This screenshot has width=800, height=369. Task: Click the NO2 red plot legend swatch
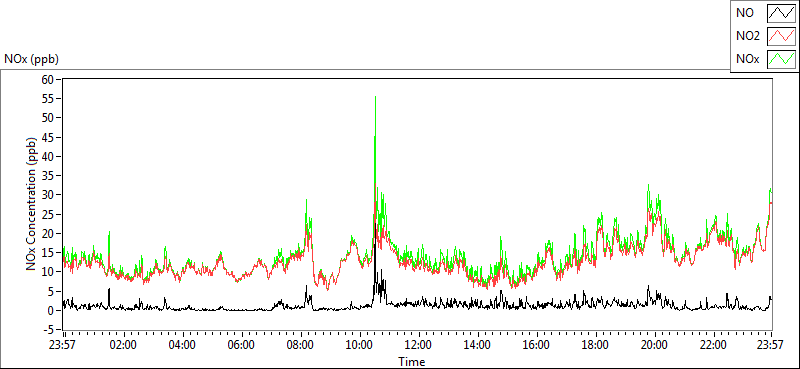pos(781,36)
